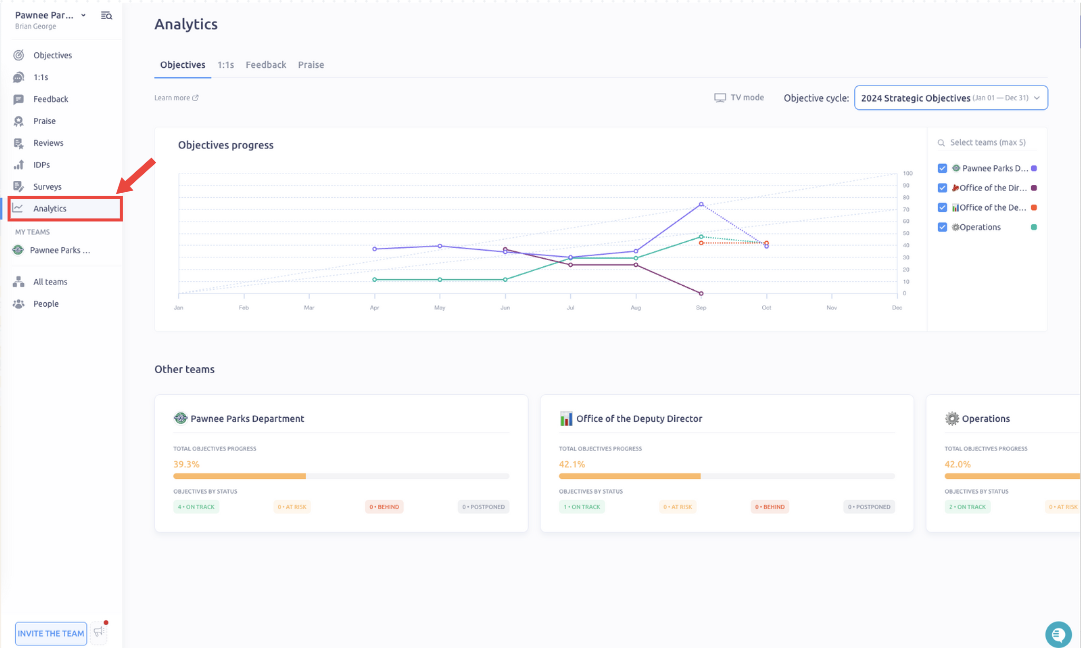Image resolution: width=1081 pixels, height=648 pixels.
Task: Collapse the sidebar with the menu-search icon
Action: (x=107, y=16)
